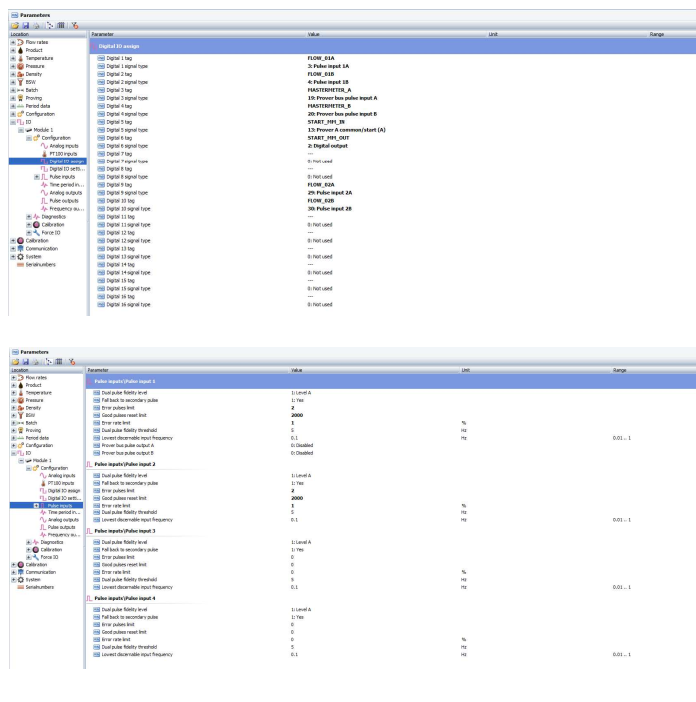Click Unit column header in Digital IO assign window
The image size is (696, 702).
(568, 34)
